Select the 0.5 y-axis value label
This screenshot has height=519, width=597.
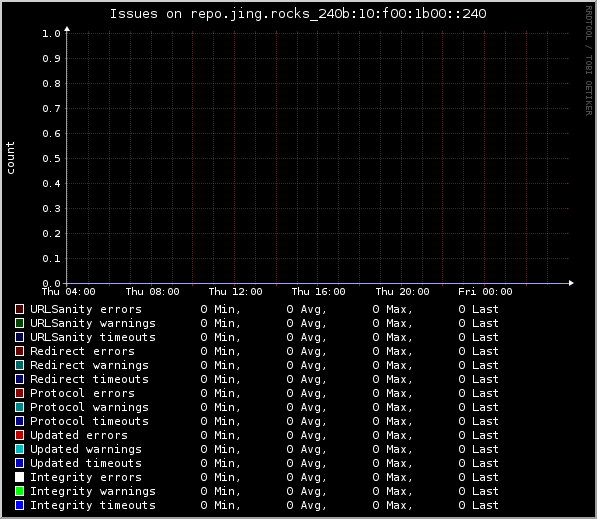pyautogui.click(x=51, y=158)
